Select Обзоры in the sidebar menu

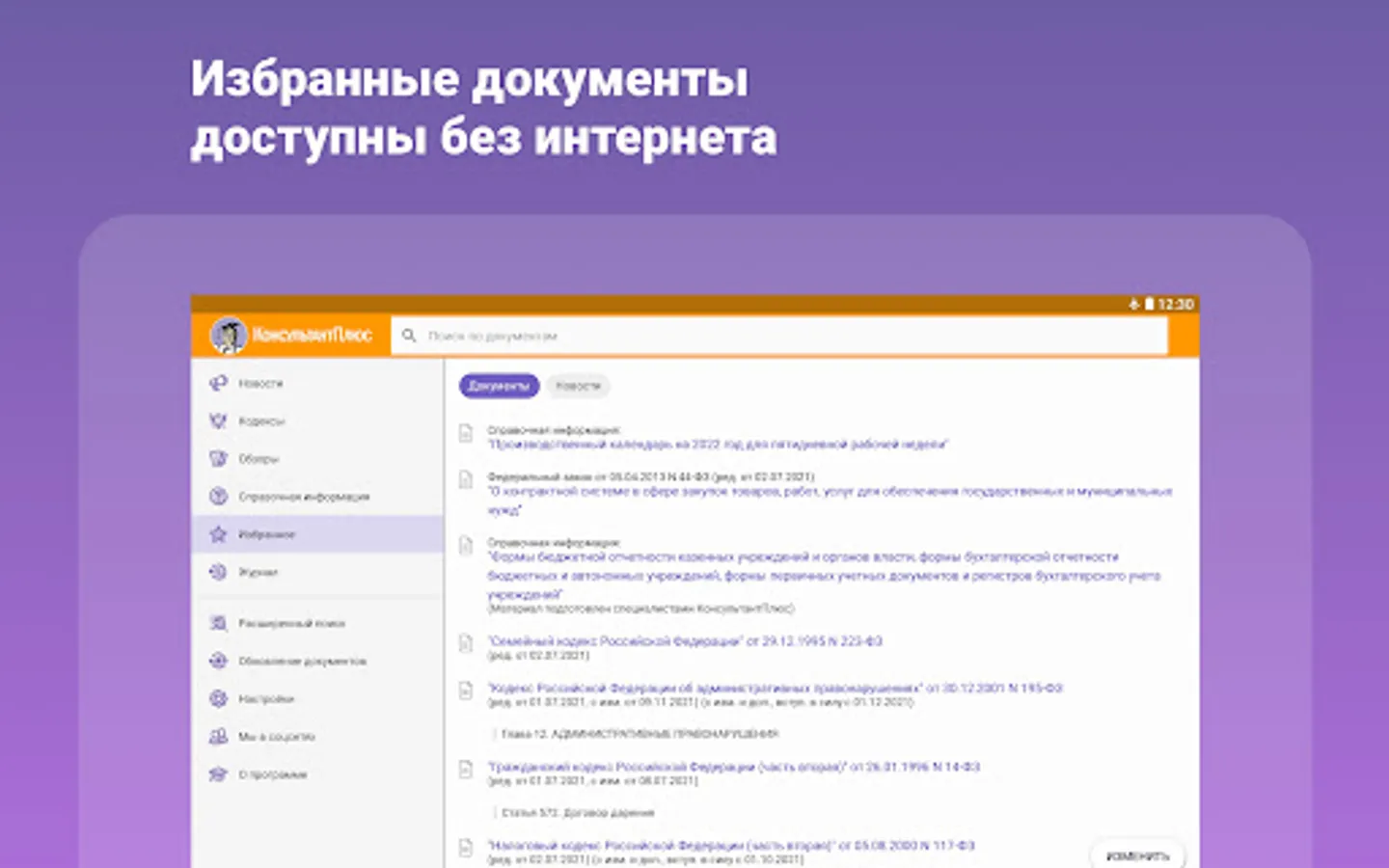pos(317,458)
